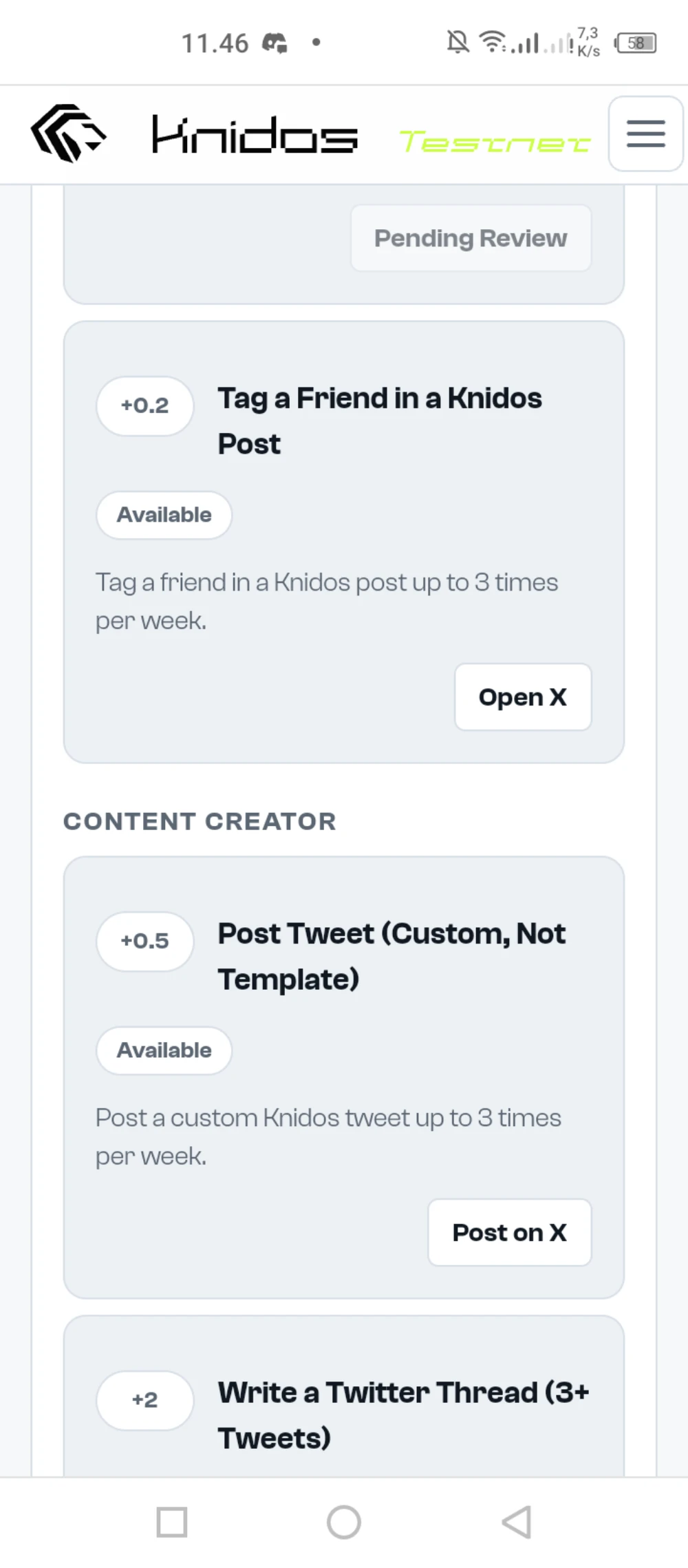Viewport: 688px width, 1568px height.
Task: Tap the Wi-Fi status icon
Action: [x=492, y=43]
